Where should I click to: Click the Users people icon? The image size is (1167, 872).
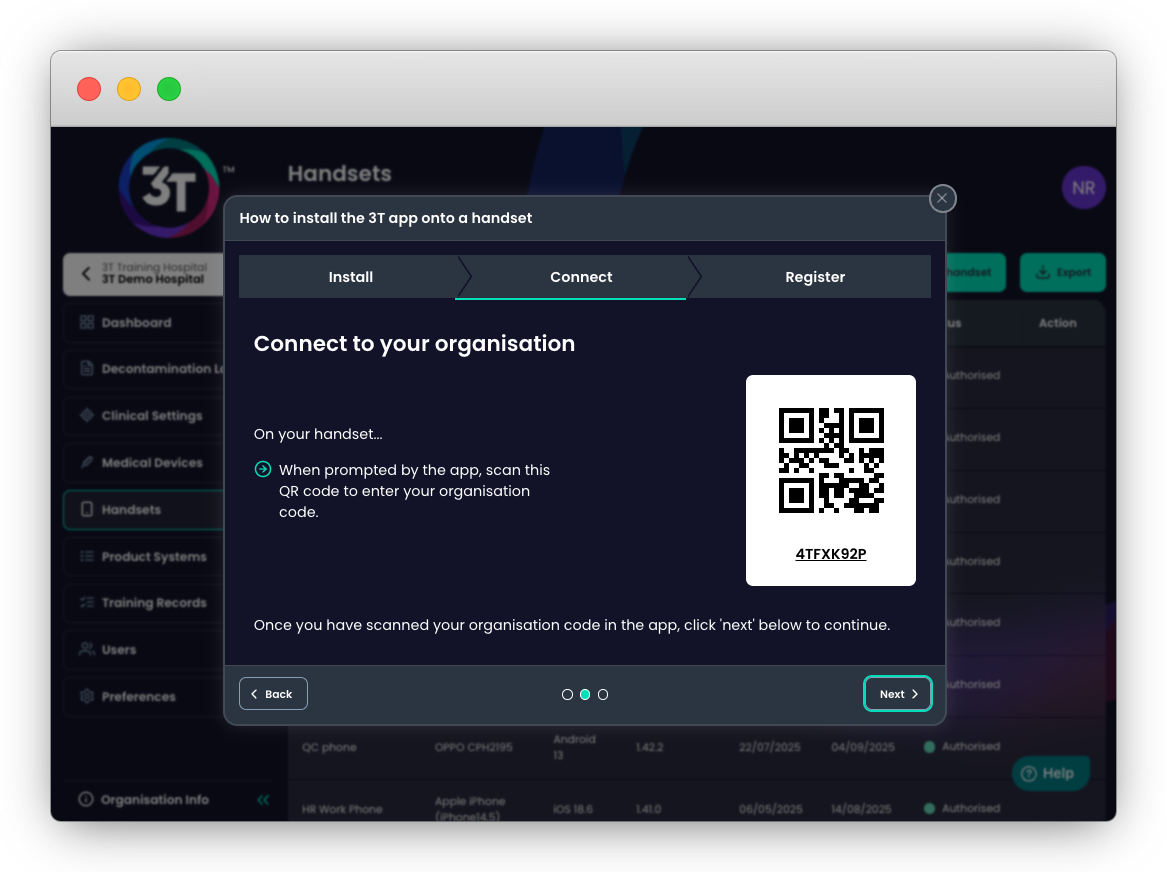click(87, 649)
